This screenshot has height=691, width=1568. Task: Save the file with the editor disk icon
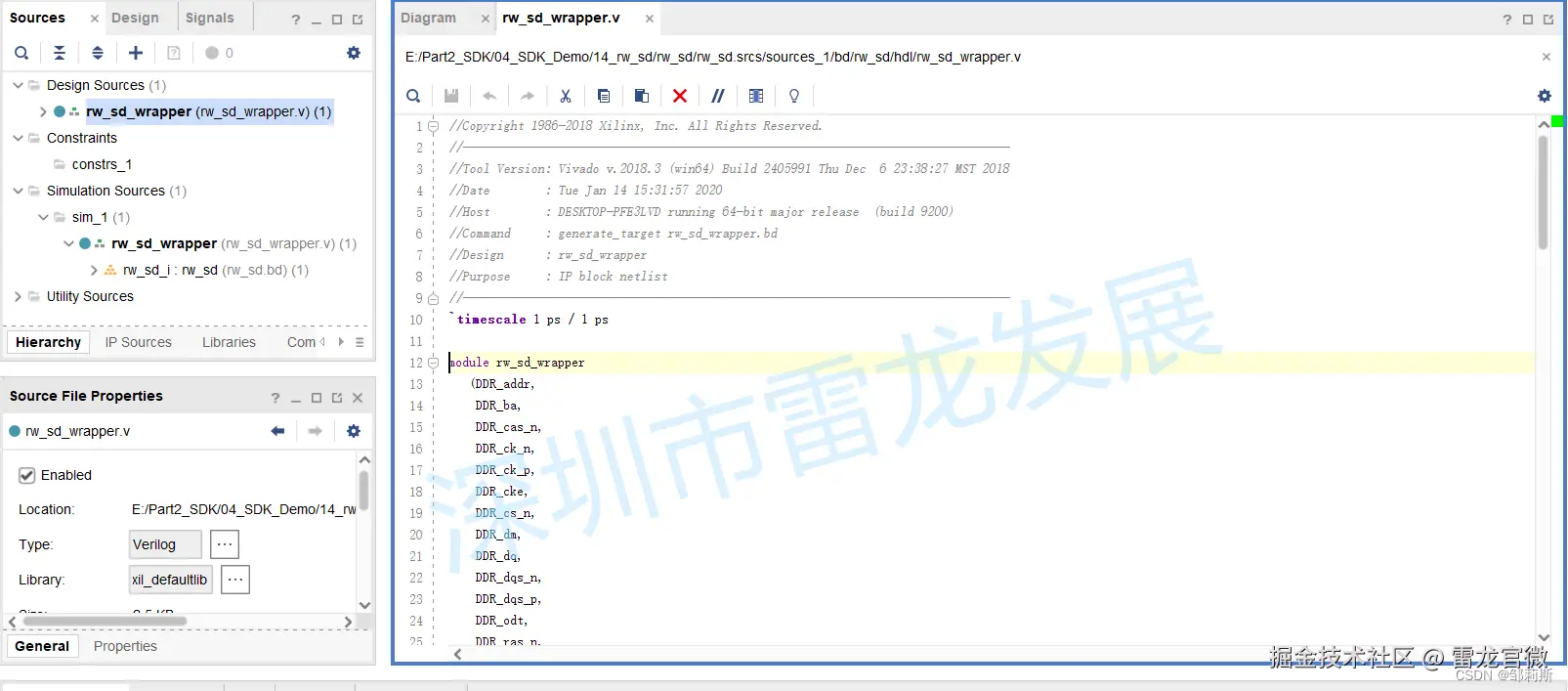click(451, 96)
